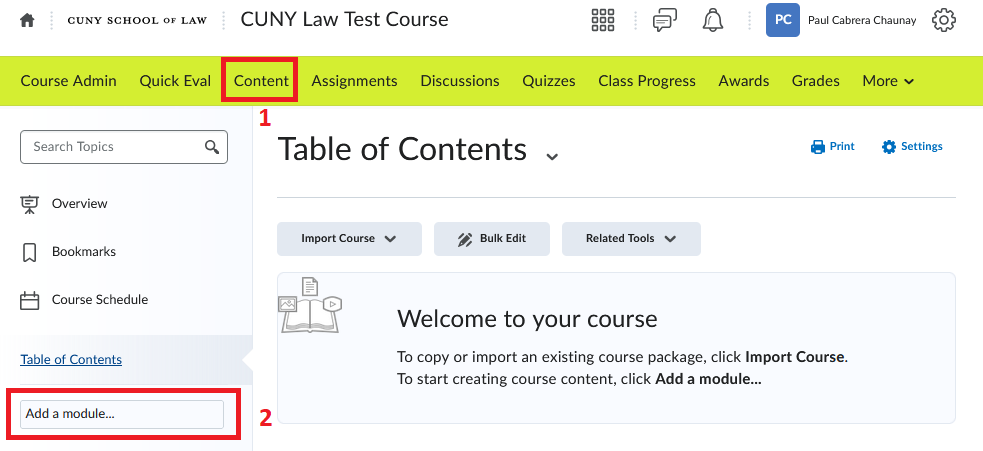The height and width of the screenshot is (451, 983).
Task: Open admin tools gear icon
Action: (944, 20)
